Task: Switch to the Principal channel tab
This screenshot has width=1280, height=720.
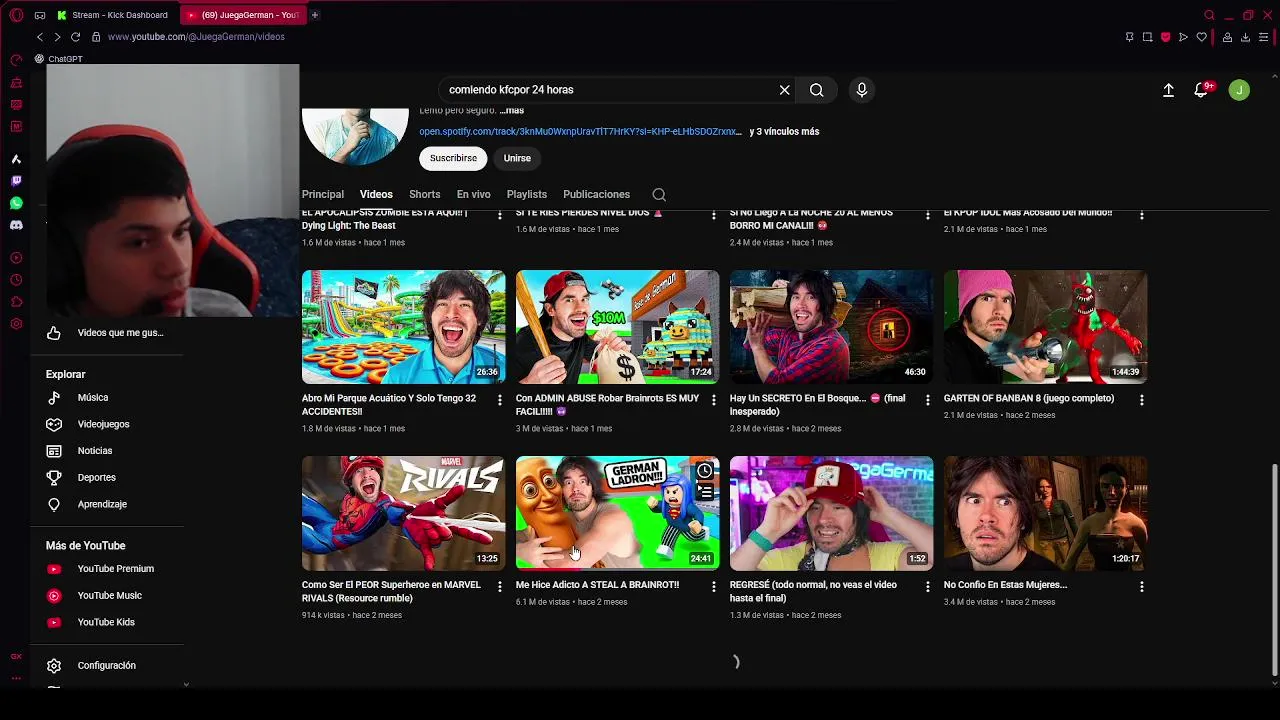Action: [x=323, y=194]
